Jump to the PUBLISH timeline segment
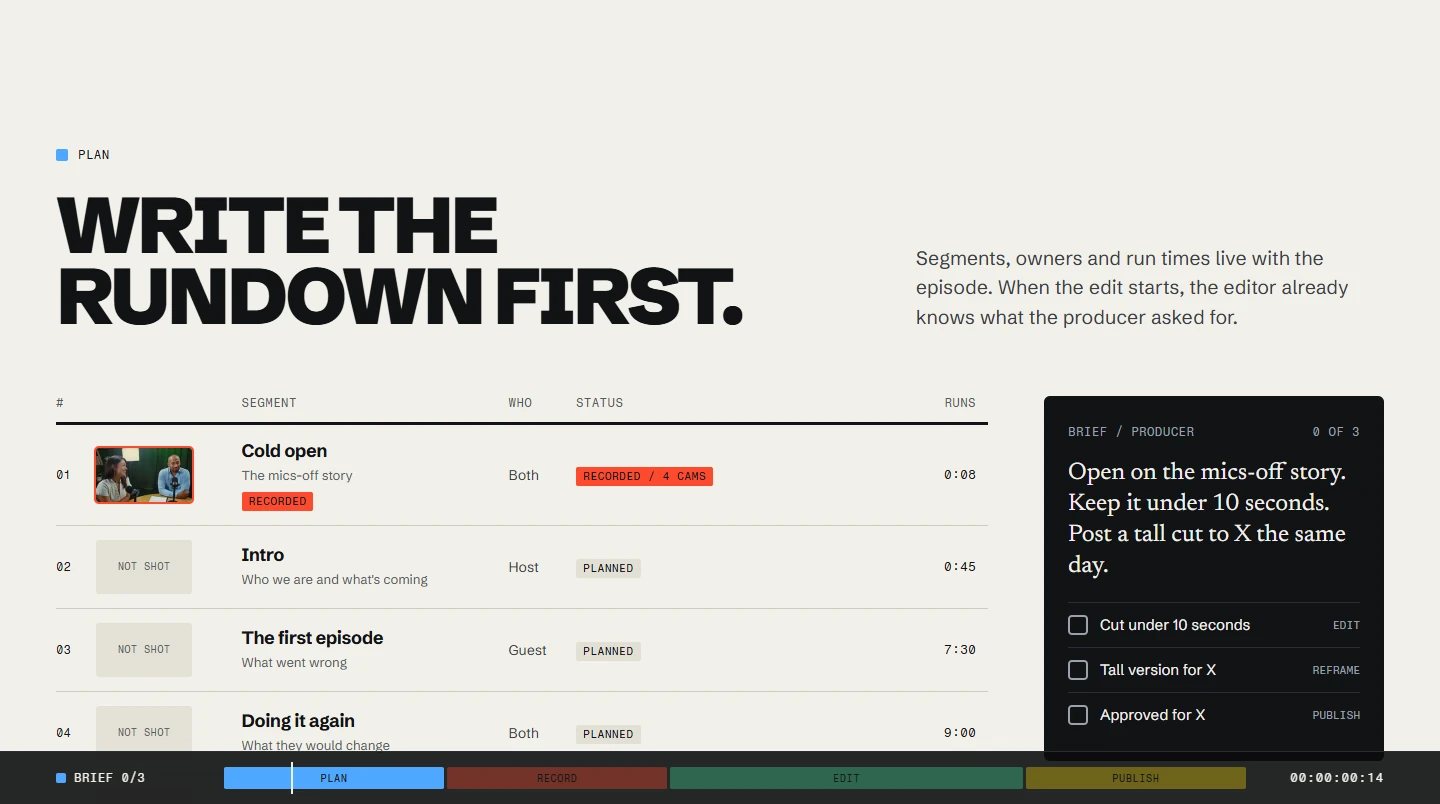The height and width of the screenshot is (804, 1440). [1136, 778]
